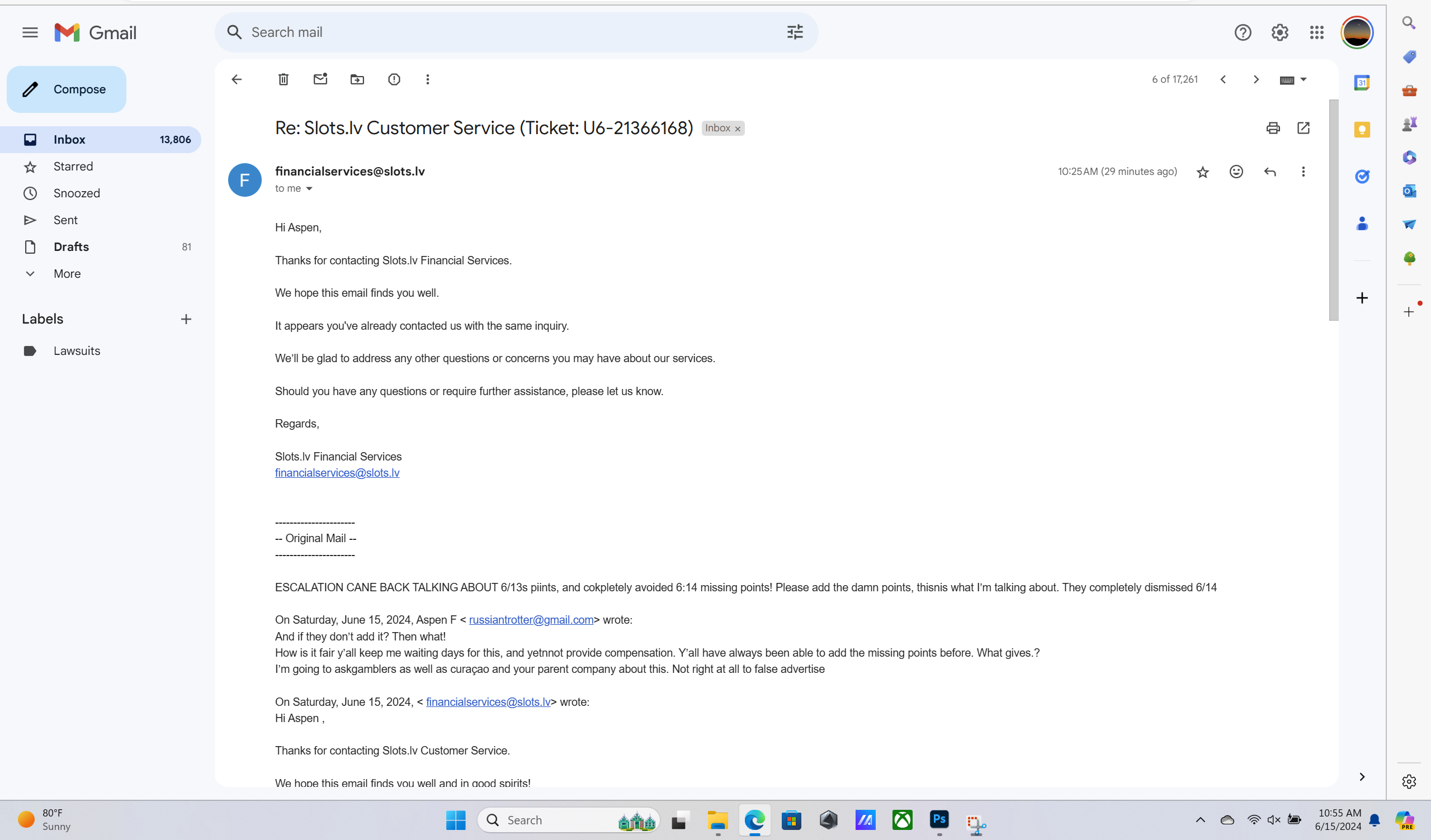Open Google Contacts side panel
1431x840 pixels.
[1362, 224]
